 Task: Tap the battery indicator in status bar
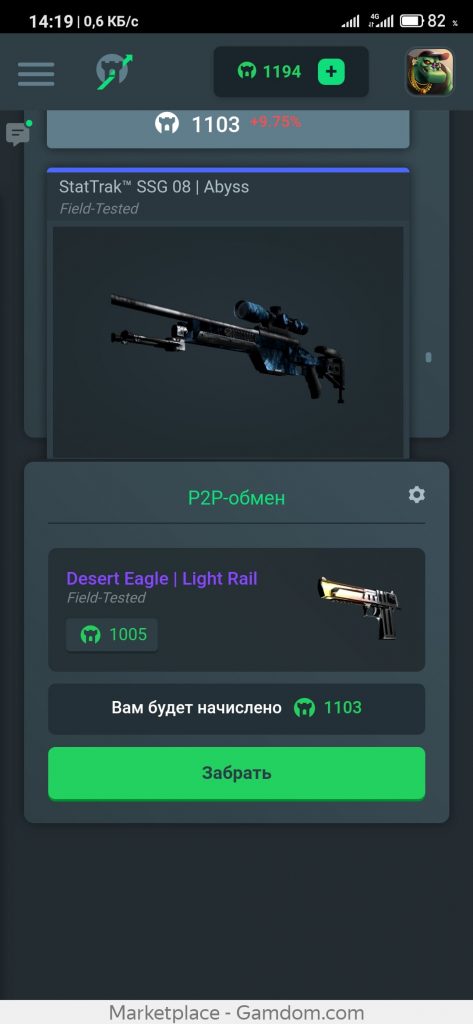pyautogui.click(x=412, y=22)
